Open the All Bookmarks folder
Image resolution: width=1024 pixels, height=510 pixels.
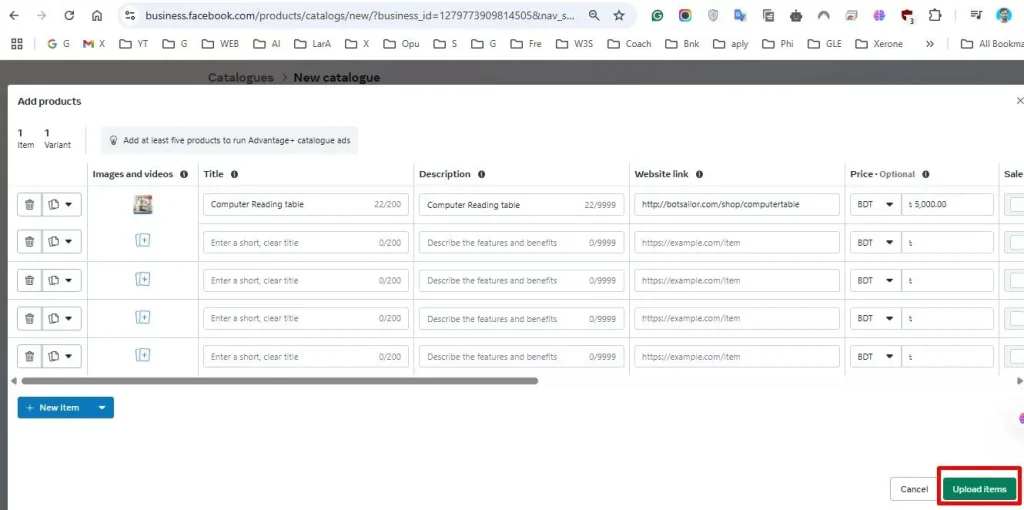(x=992, y=44)
